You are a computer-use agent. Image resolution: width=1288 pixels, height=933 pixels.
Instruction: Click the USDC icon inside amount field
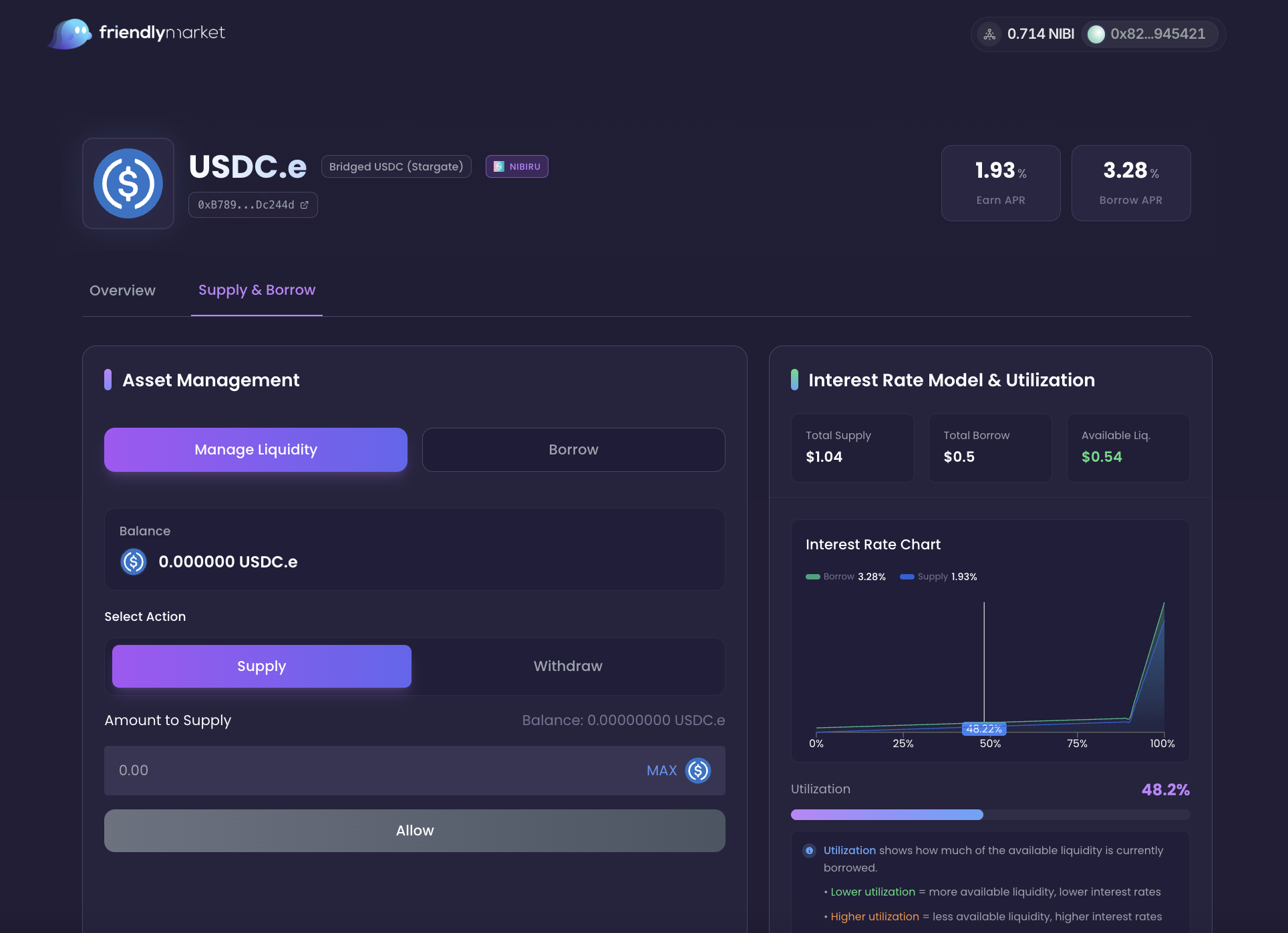click(x=698, y=771)
